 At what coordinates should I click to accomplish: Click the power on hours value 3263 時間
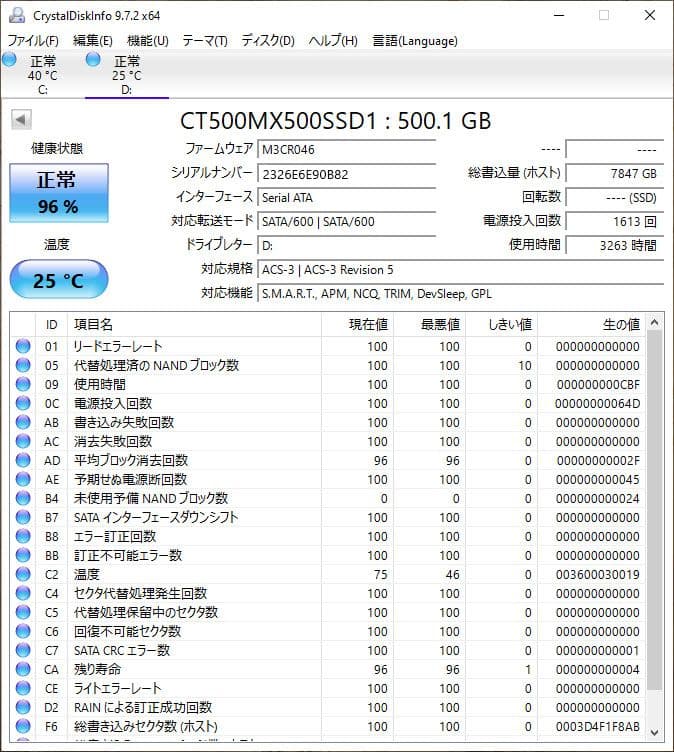point(615,246)
